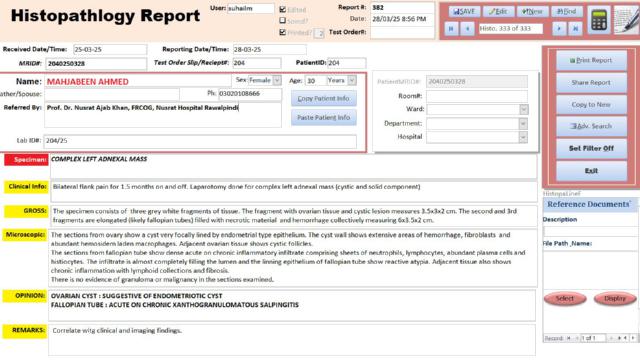Click the Find binoculars button

click(x=567, y=11)
